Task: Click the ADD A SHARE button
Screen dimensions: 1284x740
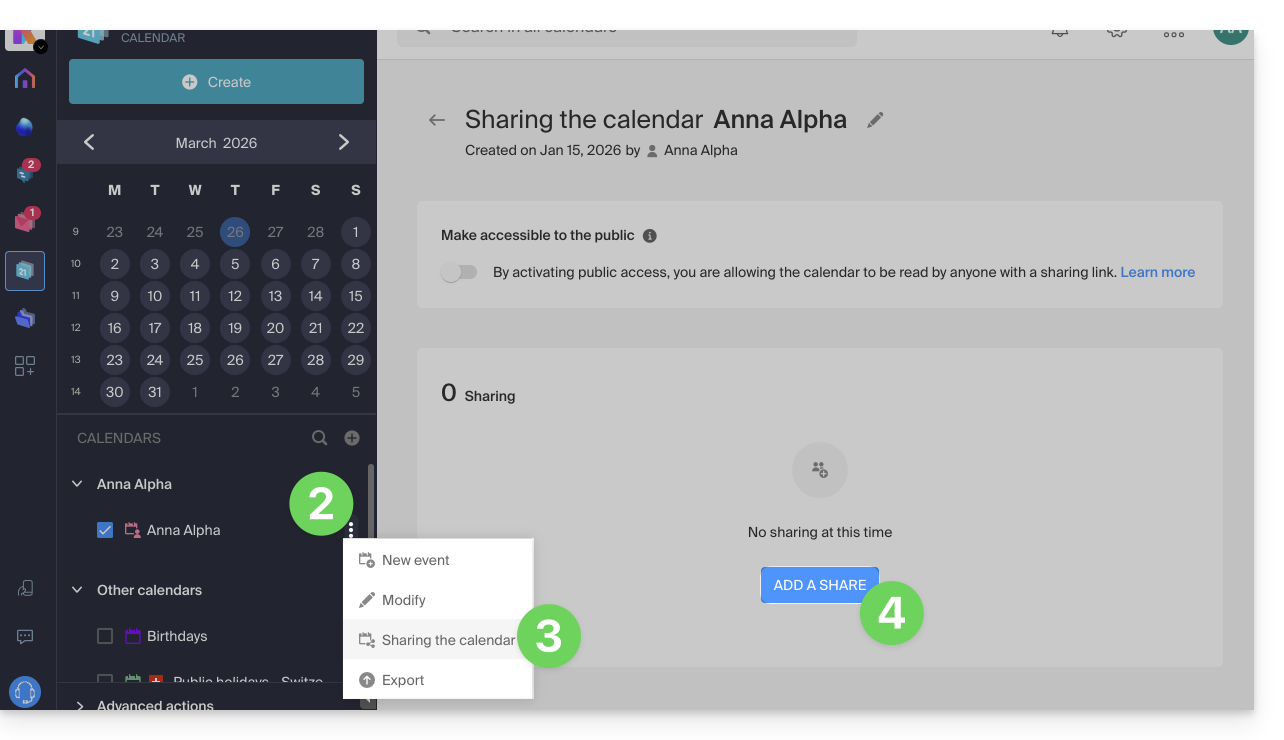Action: [x=819, y=585]
